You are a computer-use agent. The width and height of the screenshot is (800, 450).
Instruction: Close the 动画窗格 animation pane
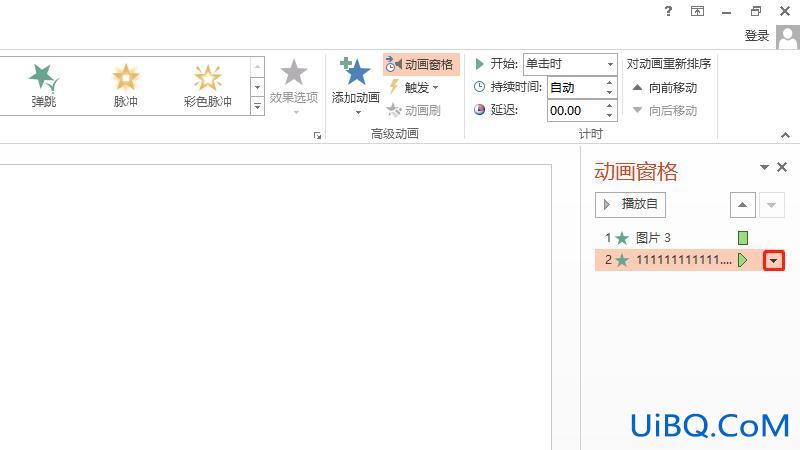click(782, 167)
